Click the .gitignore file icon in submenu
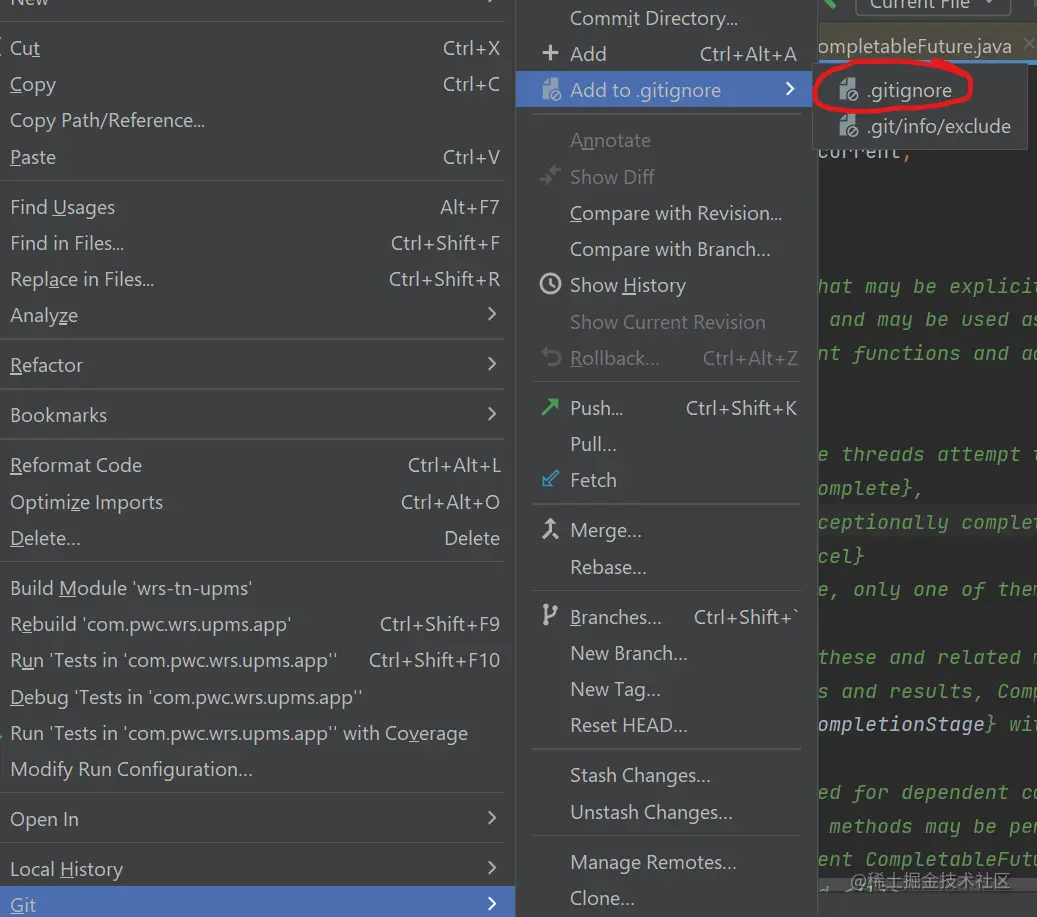 tap(848, 89)
